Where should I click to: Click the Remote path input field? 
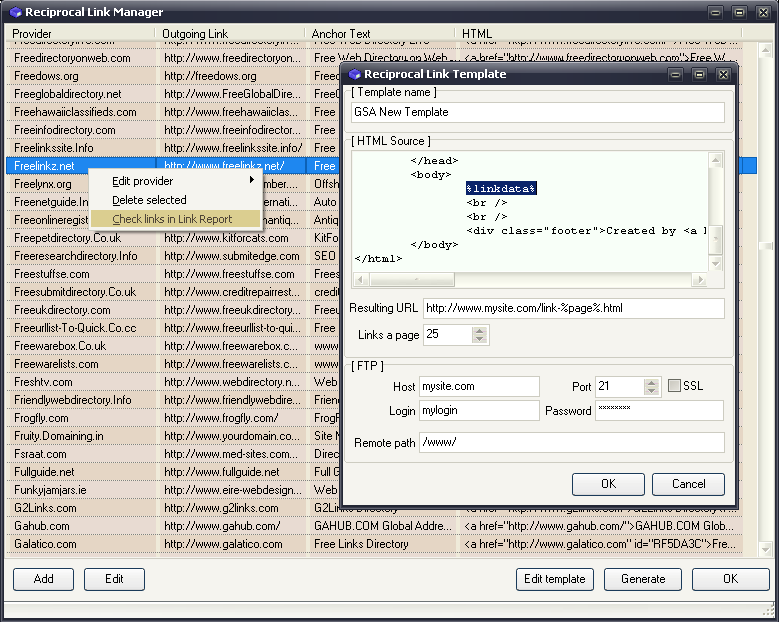pos(571,442)
